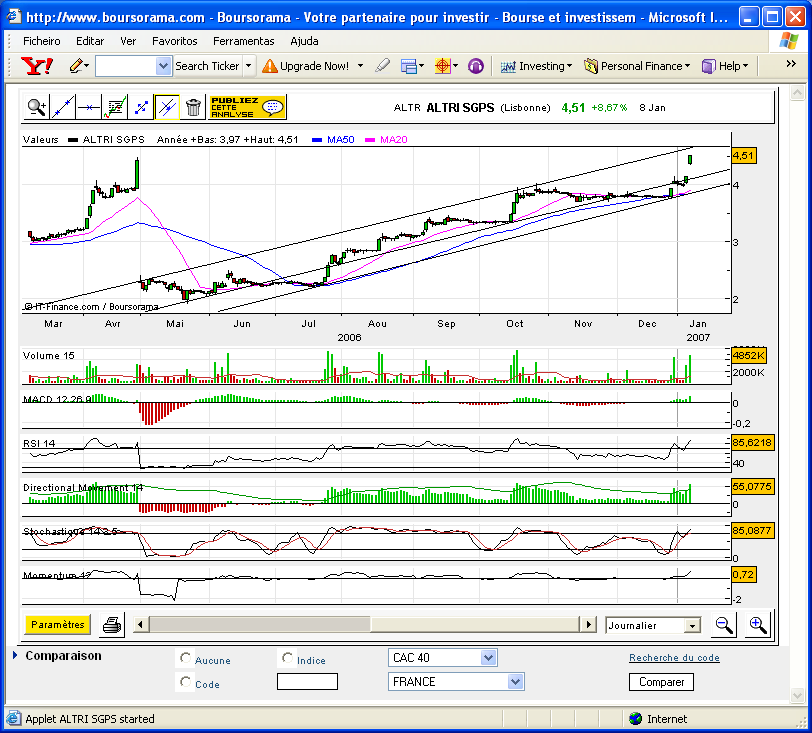Image resolution: width=812 pixels, height=733 pixels.
Task: Click the Yahoo toolbar pencil icon
Action: point(76,66)
